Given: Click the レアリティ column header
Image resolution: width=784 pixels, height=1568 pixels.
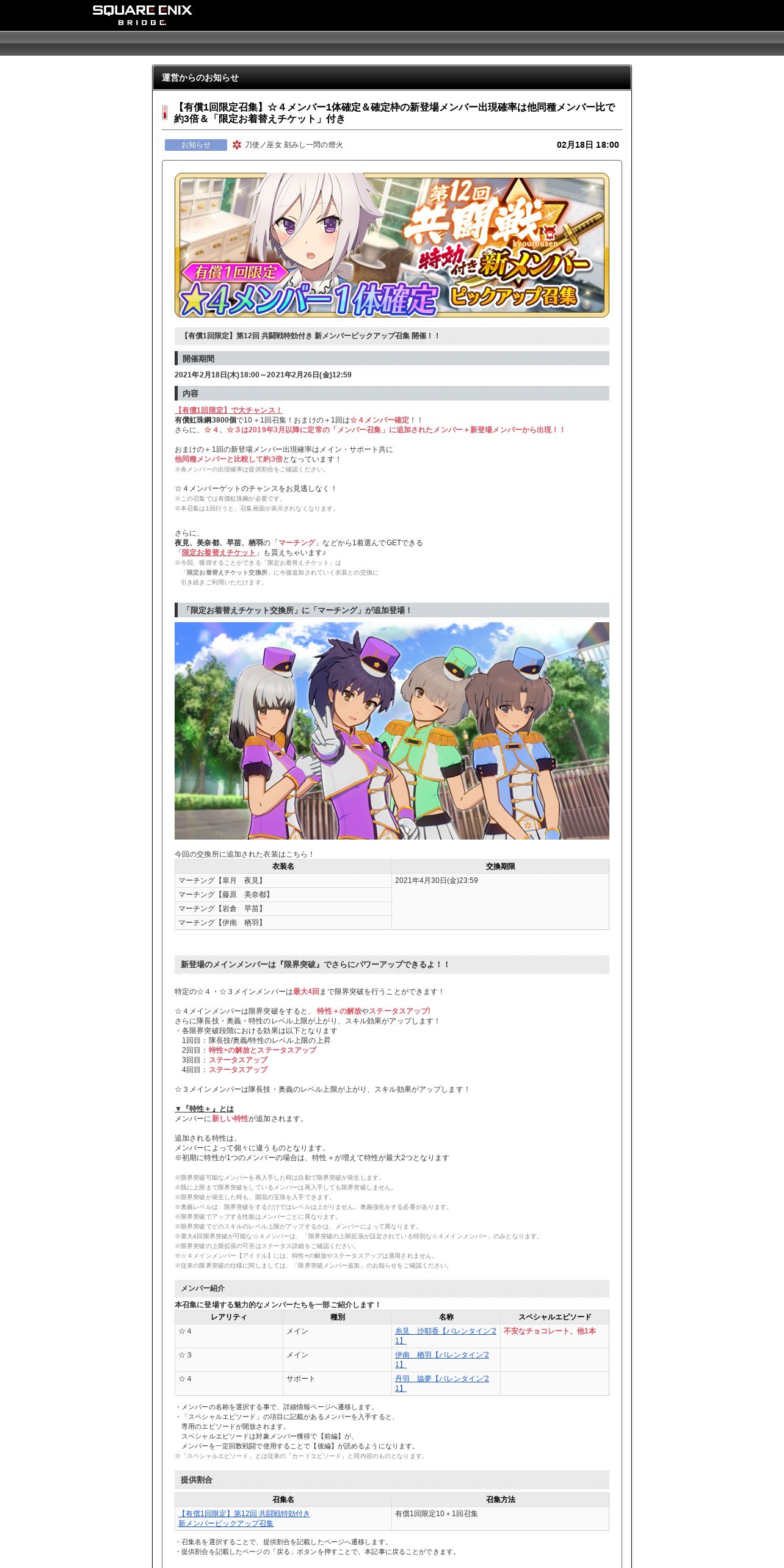Looking at the screenshot, I should tap(229, 1317).
